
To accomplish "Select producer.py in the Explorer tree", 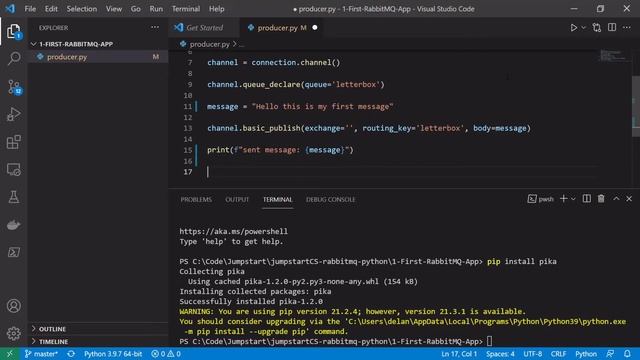I will coord(98,57).
